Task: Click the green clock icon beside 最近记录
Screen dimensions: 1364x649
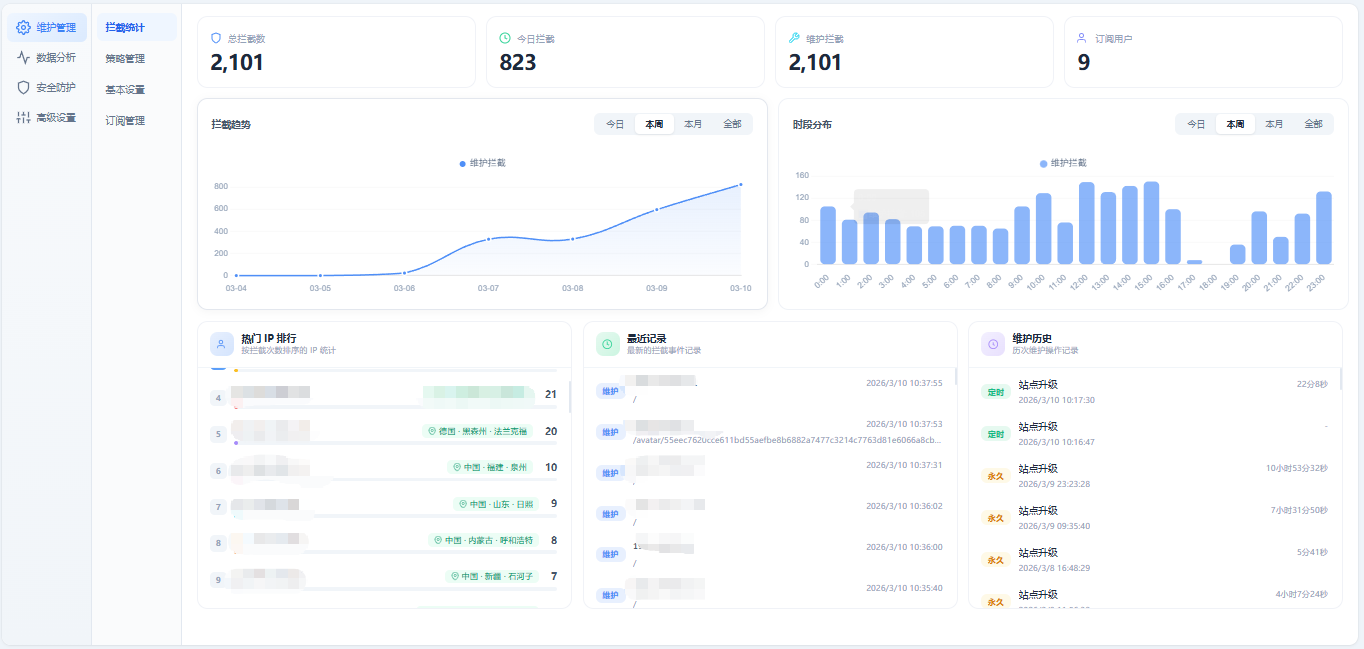Action: click(x=607, y=344)
